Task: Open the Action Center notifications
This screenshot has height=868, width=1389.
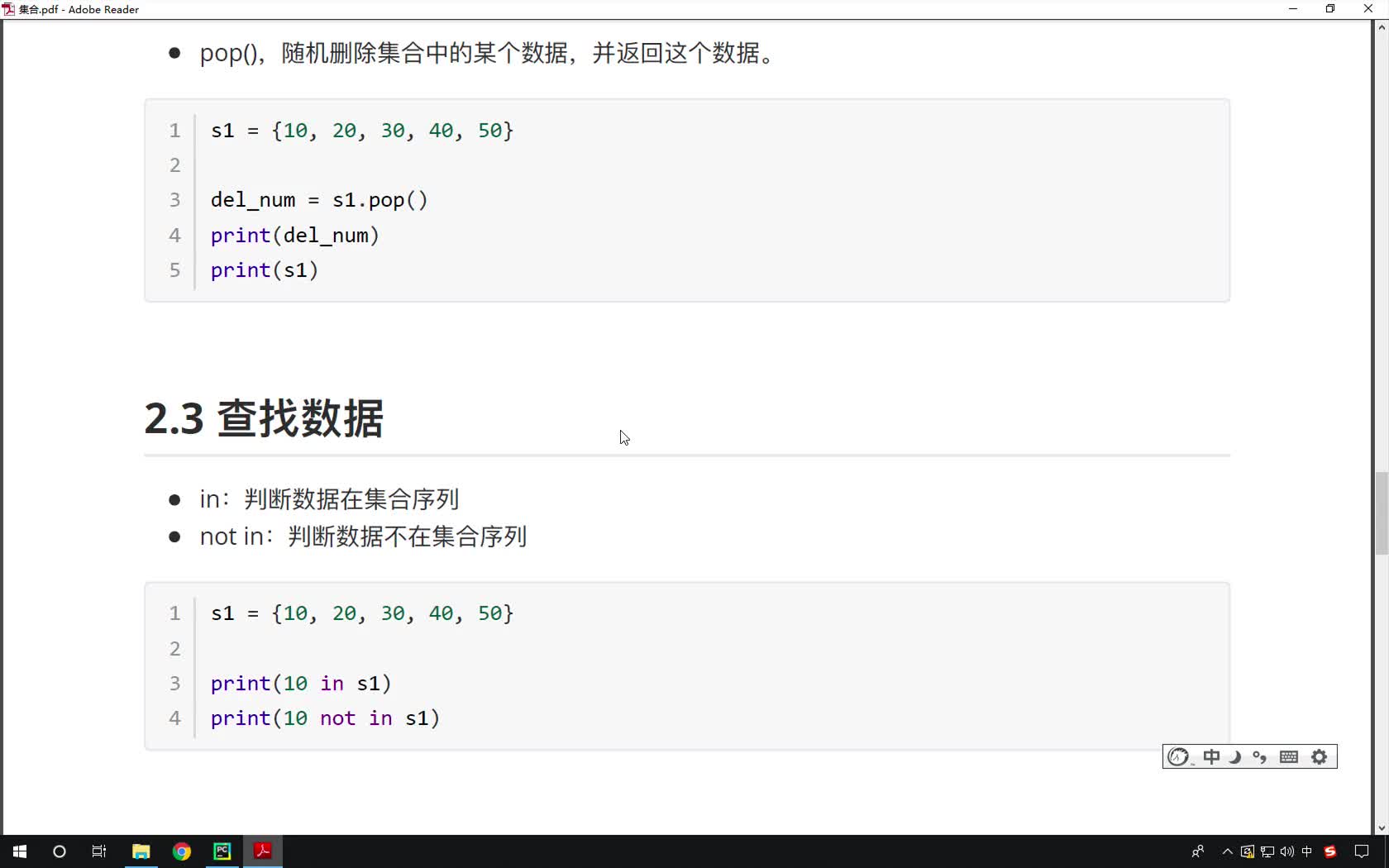Action: (1362, 851)
